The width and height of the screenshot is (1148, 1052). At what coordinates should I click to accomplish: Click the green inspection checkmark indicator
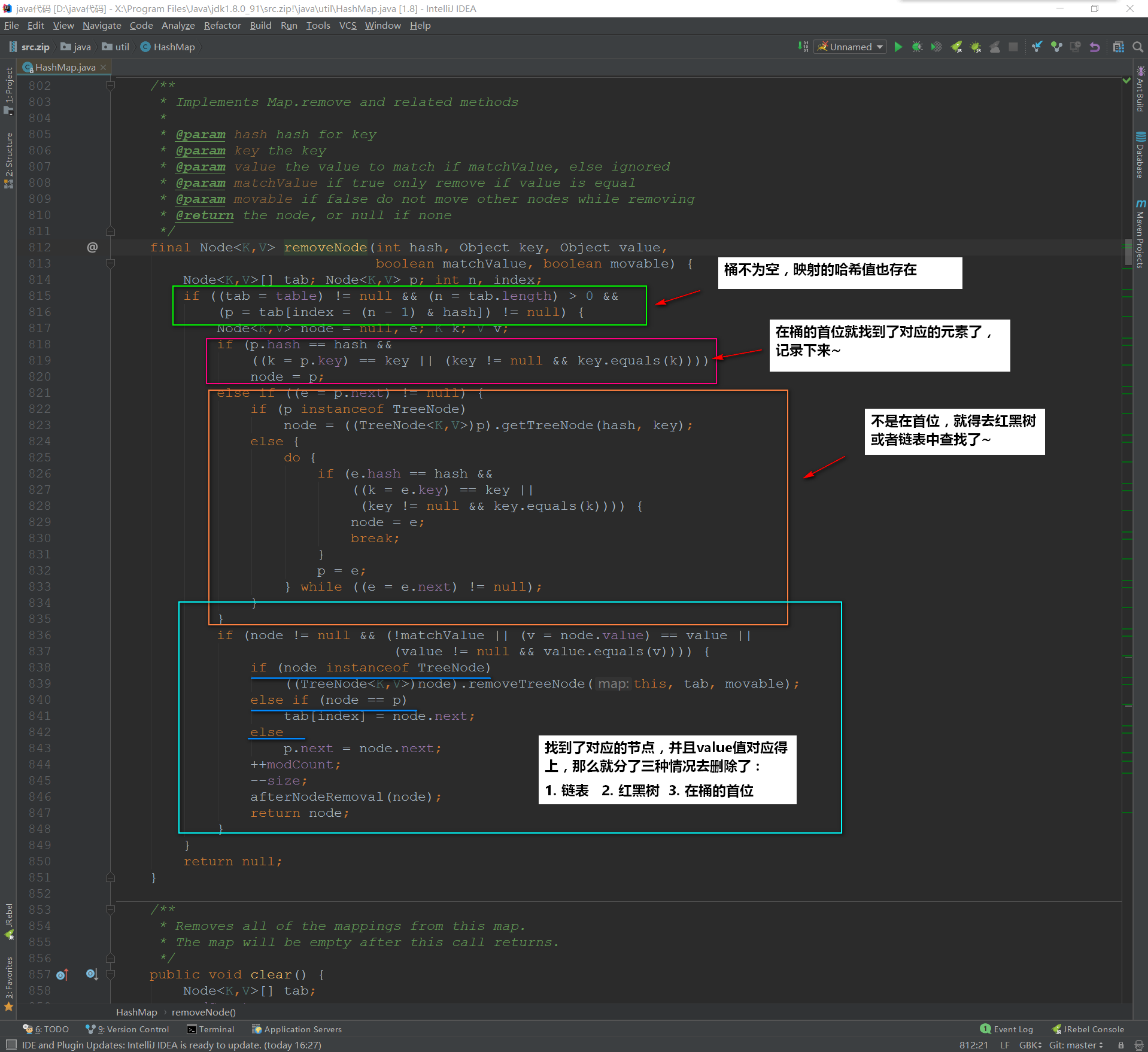pos(1126,80)
